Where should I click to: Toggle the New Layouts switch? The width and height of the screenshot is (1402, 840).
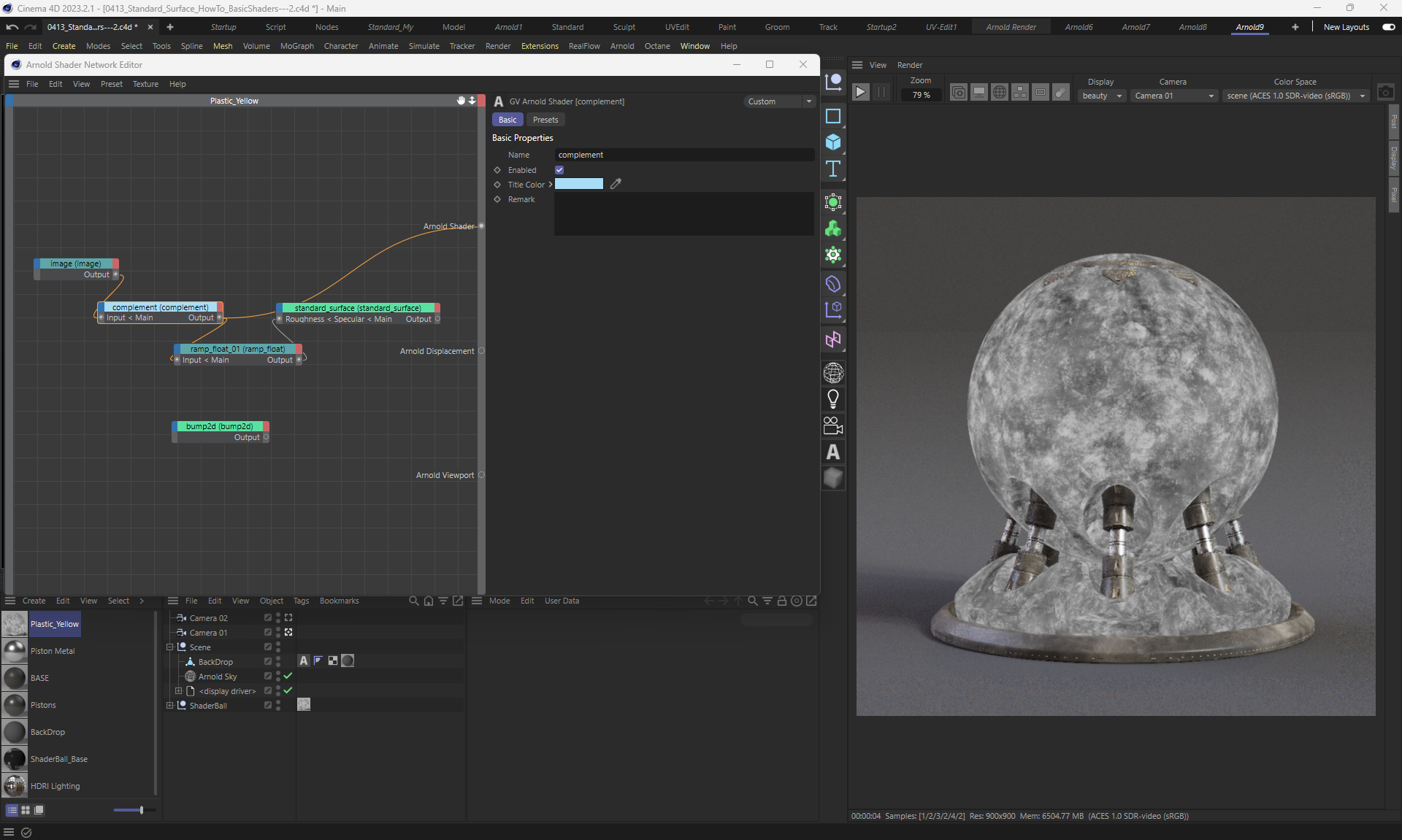[x=1388, y=27]
